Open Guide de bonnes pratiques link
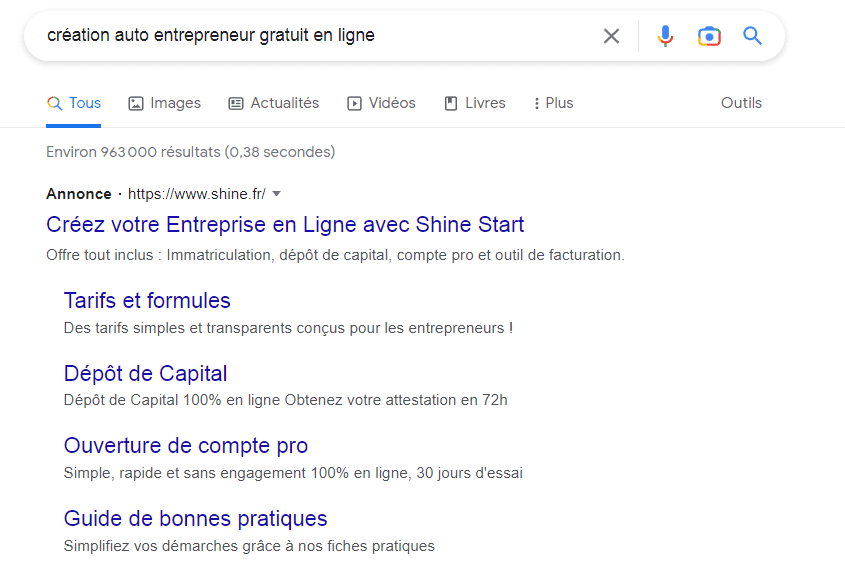The image size is (845, 573). (196, 519)
